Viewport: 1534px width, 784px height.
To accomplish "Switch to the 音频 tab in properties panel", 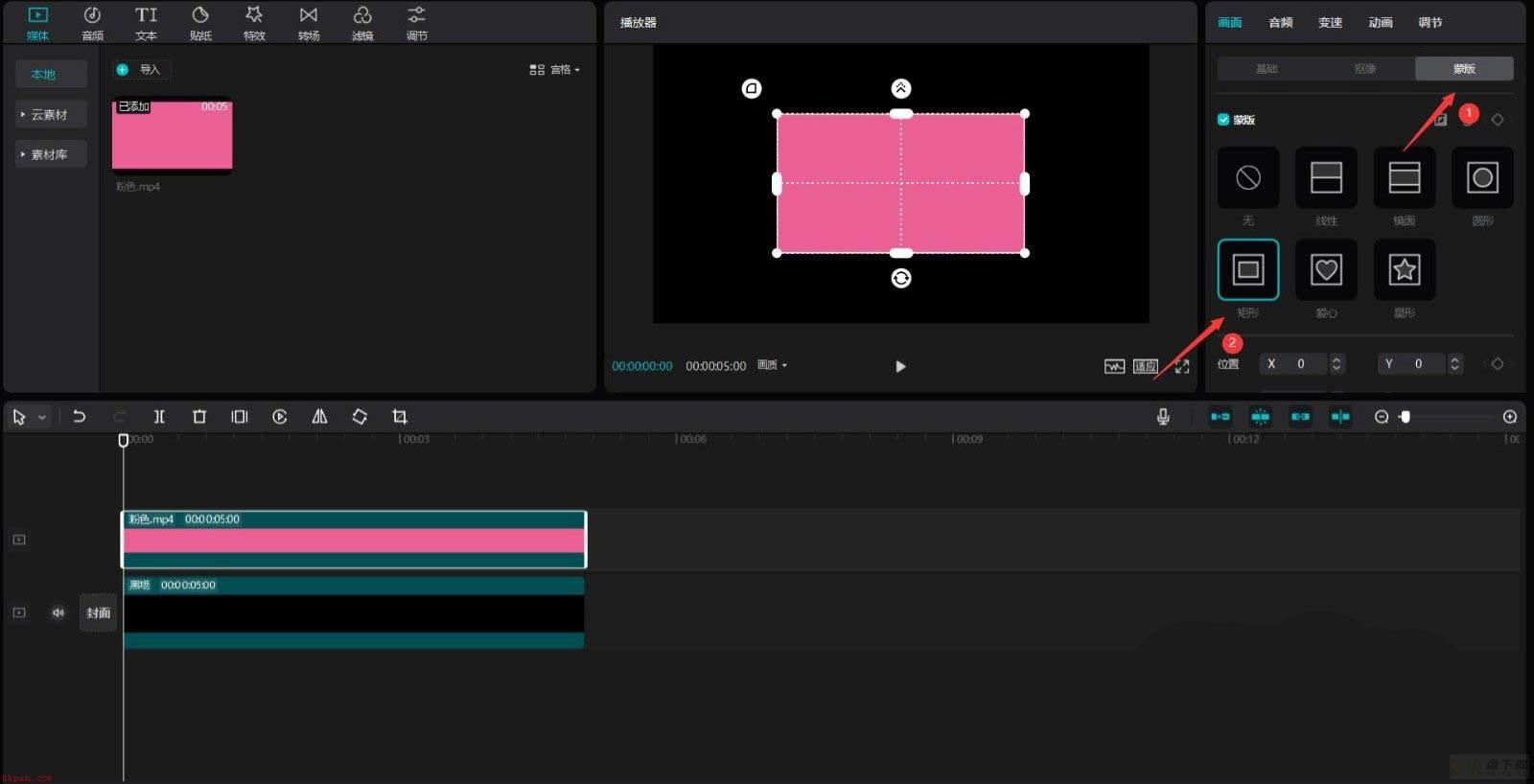I will 1281,22.
